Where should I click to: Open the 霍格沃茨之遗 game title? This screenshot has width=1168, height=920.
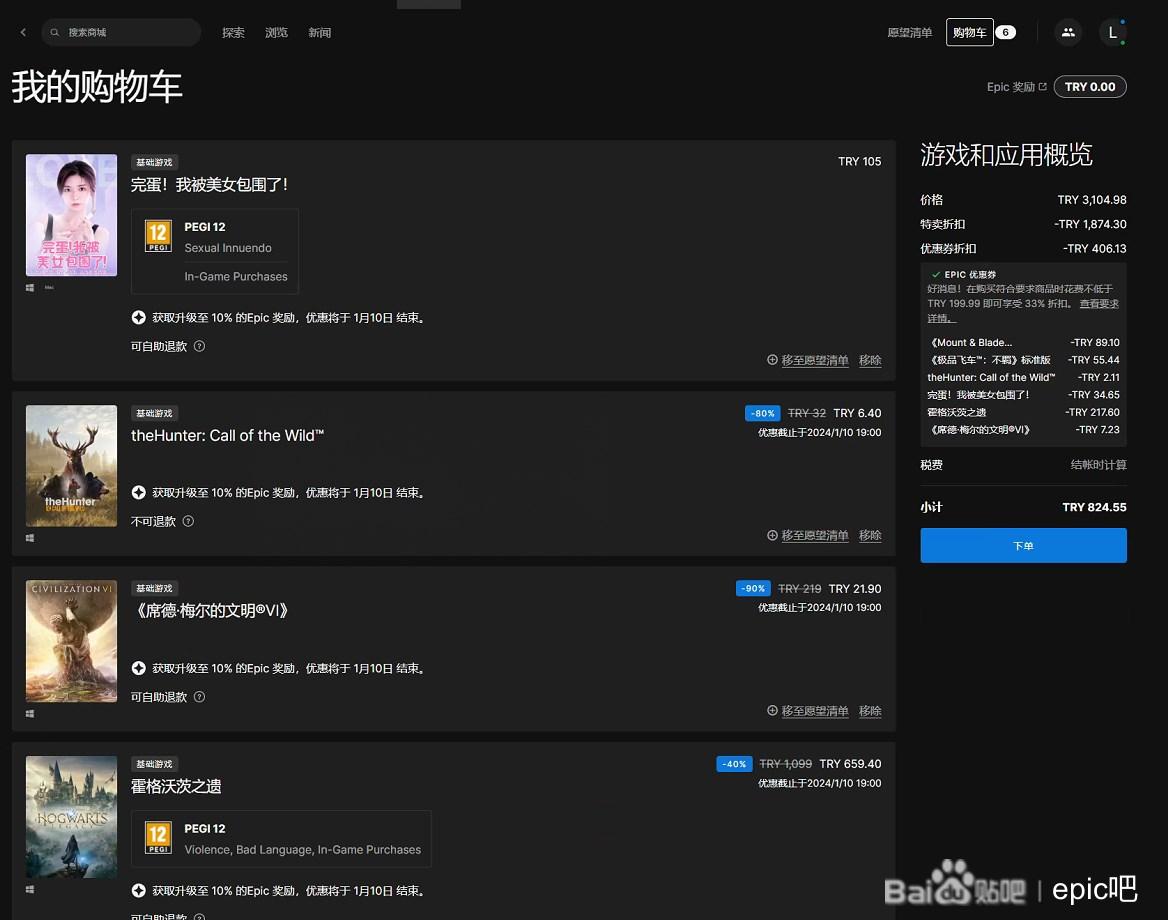point(176,786)
